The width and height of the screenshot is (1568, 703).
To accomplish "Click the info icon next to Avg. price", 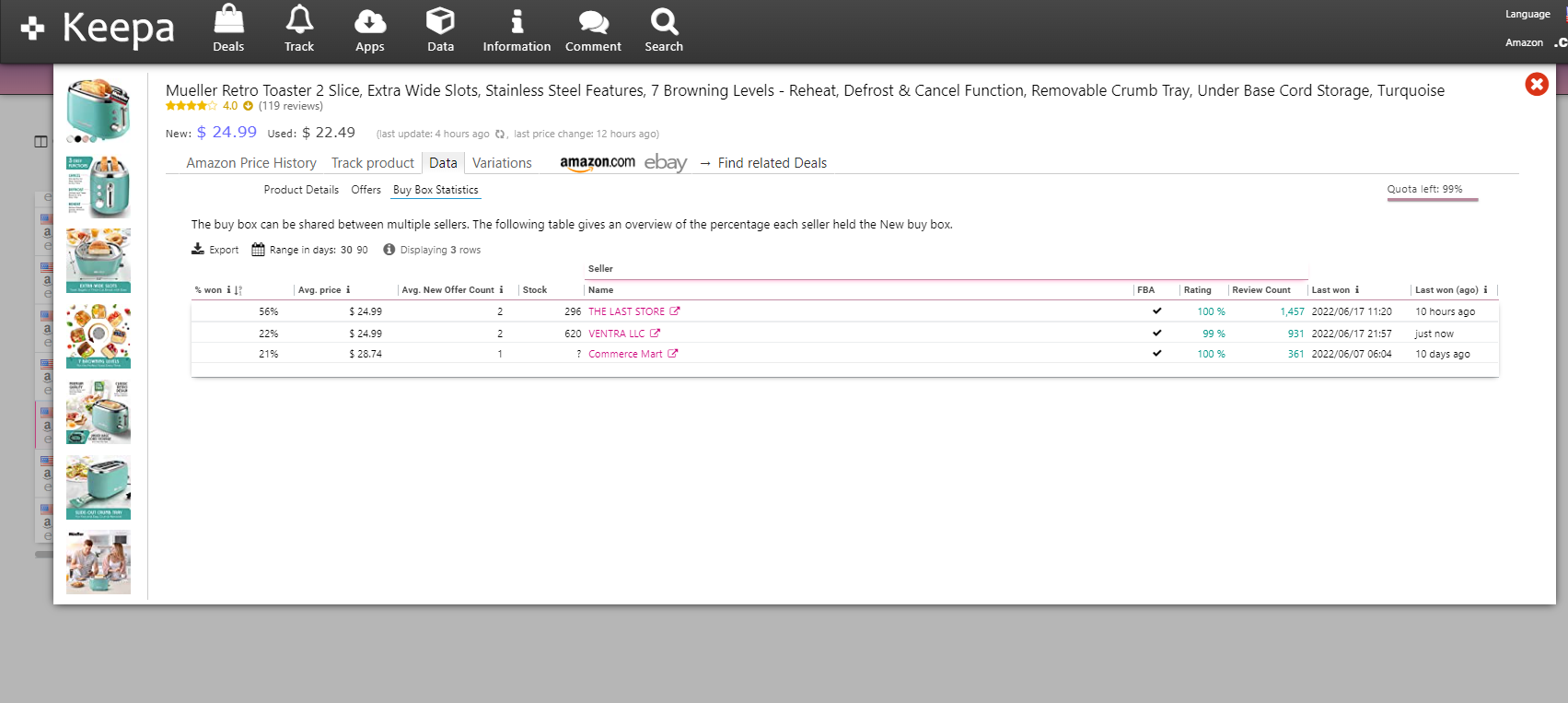I will pyautogui.click(x=348, y=289).
